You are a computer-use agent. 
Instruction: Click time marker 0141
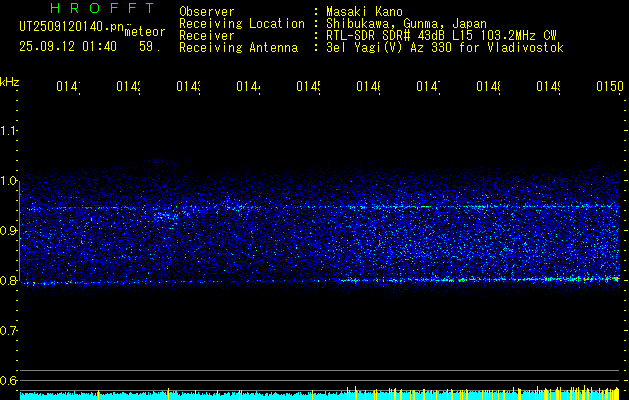pyautogui.click(x=68, y=86)
